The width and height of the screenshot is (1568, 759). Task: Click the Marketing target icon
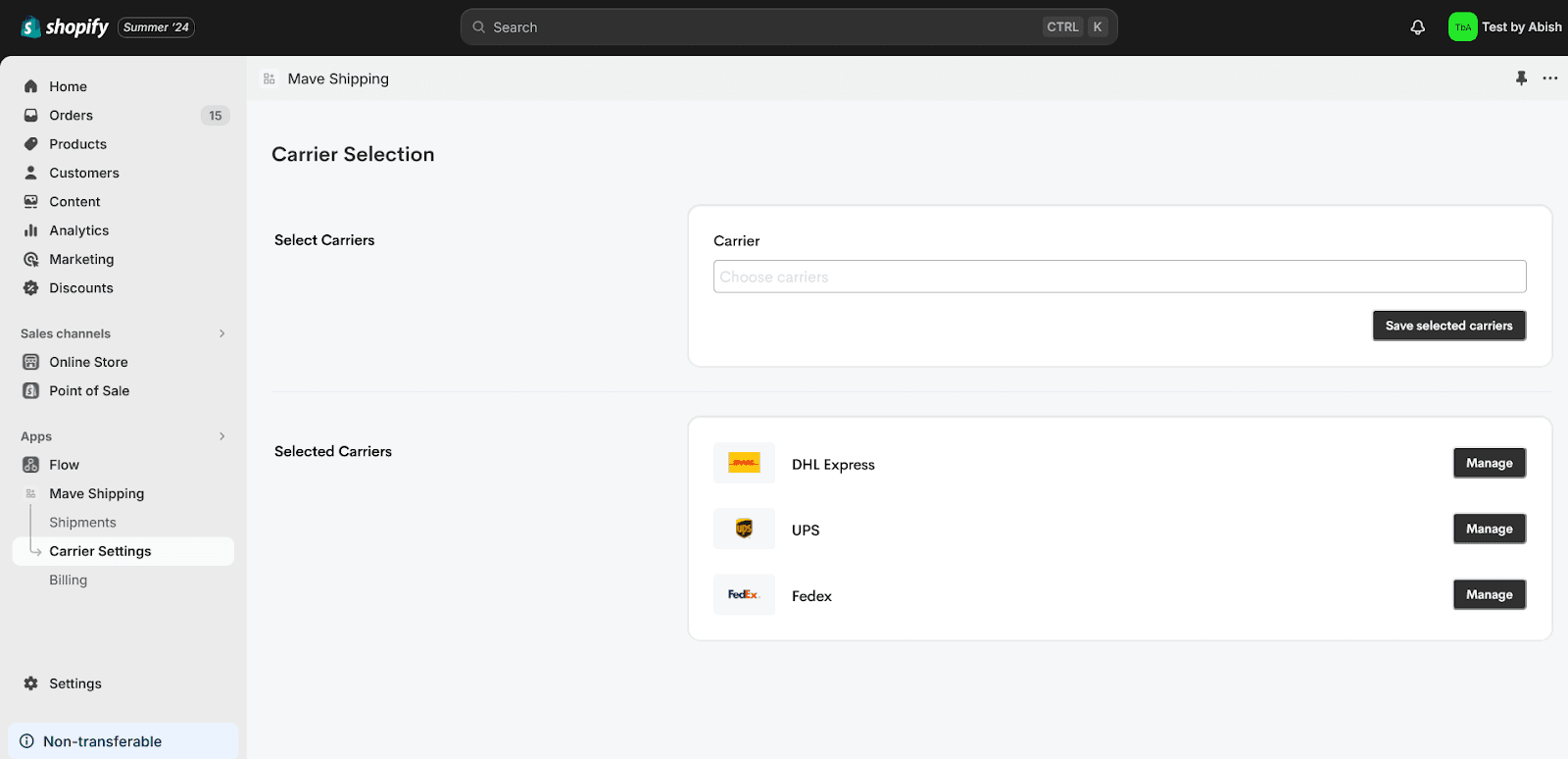point(31,259)
